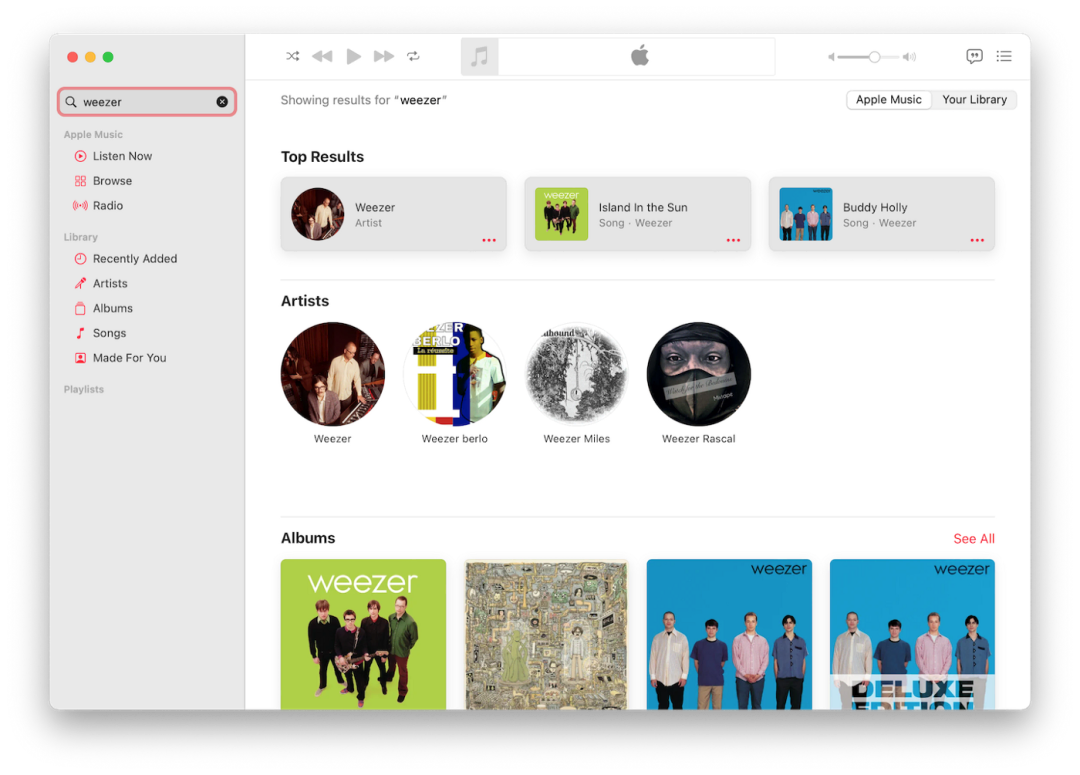Open the blue Weezer album cover

tap(729, 634)
